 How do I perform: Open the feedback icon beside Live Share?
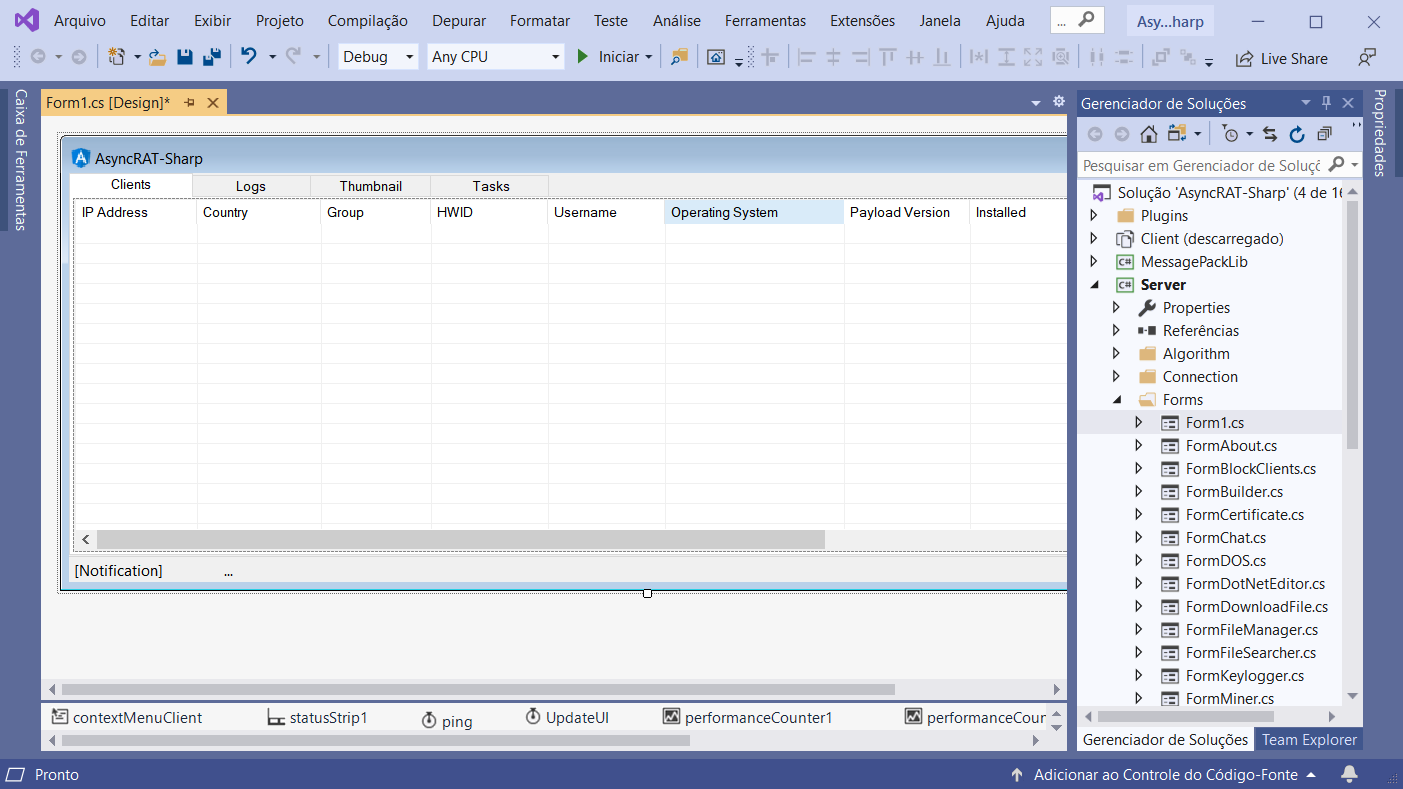pos(1367,58)
